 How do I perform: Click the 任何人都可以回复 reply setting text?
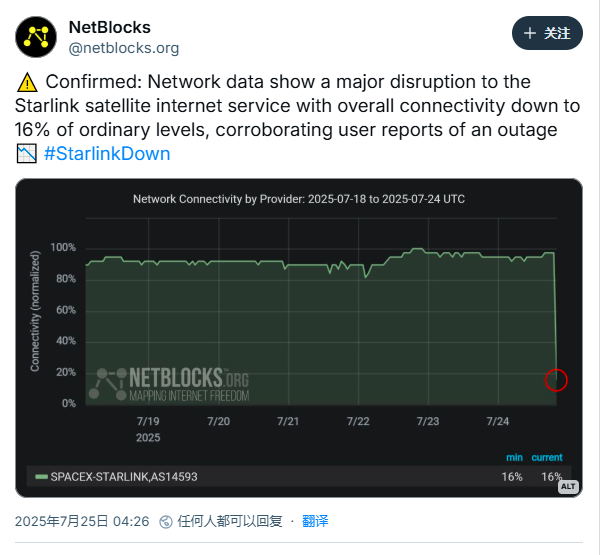[x=230, y=521]
